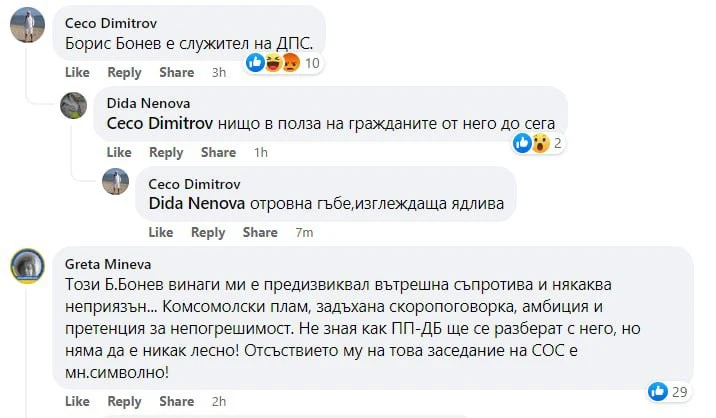Like the 'отровна гъбе' reply
The height and width of the screenshot is (418, 716).
coord(160,232)
